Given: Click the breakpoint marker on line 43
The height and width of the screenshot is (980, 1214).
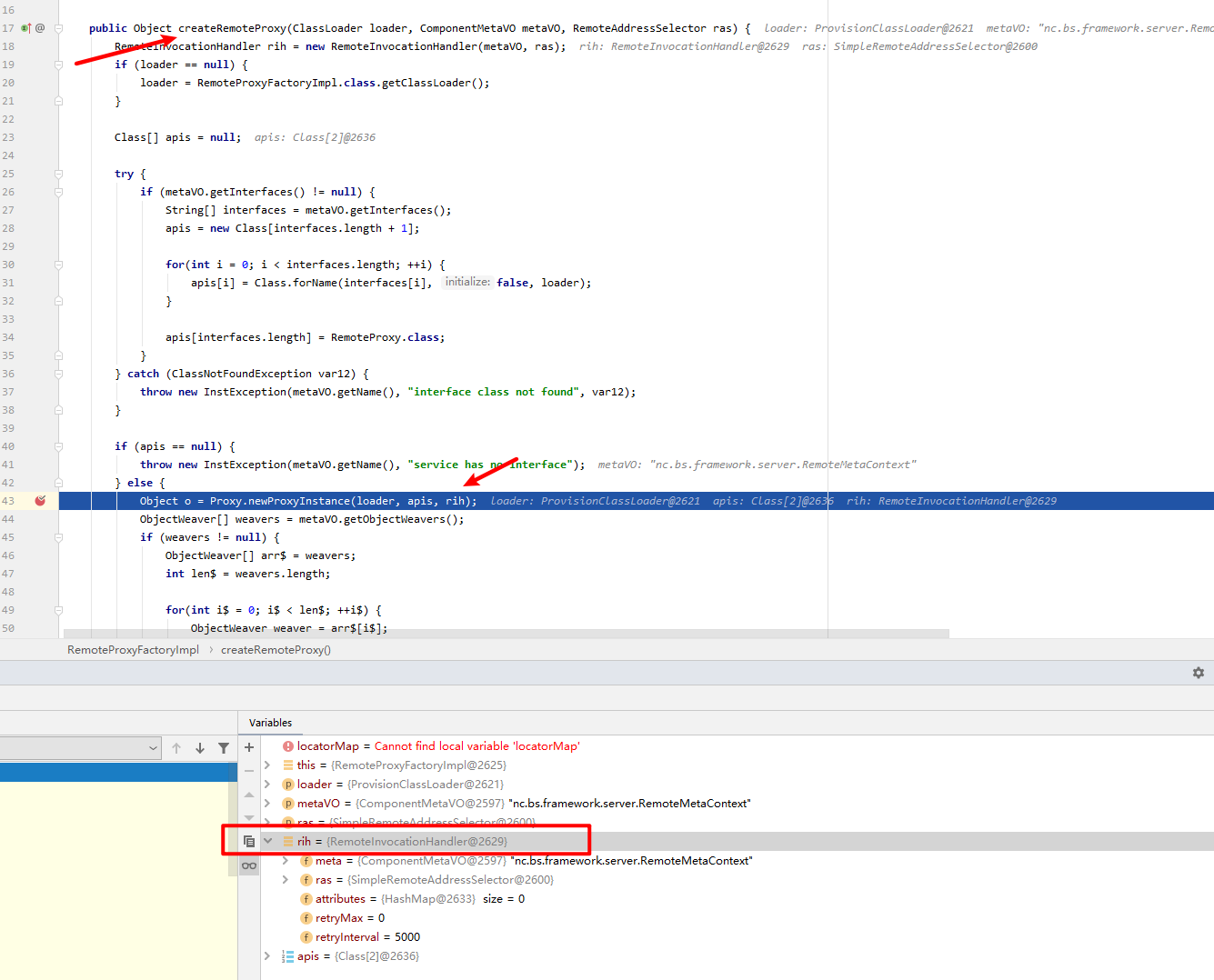Looking at the screenshot, I should [x=40, y=501].
